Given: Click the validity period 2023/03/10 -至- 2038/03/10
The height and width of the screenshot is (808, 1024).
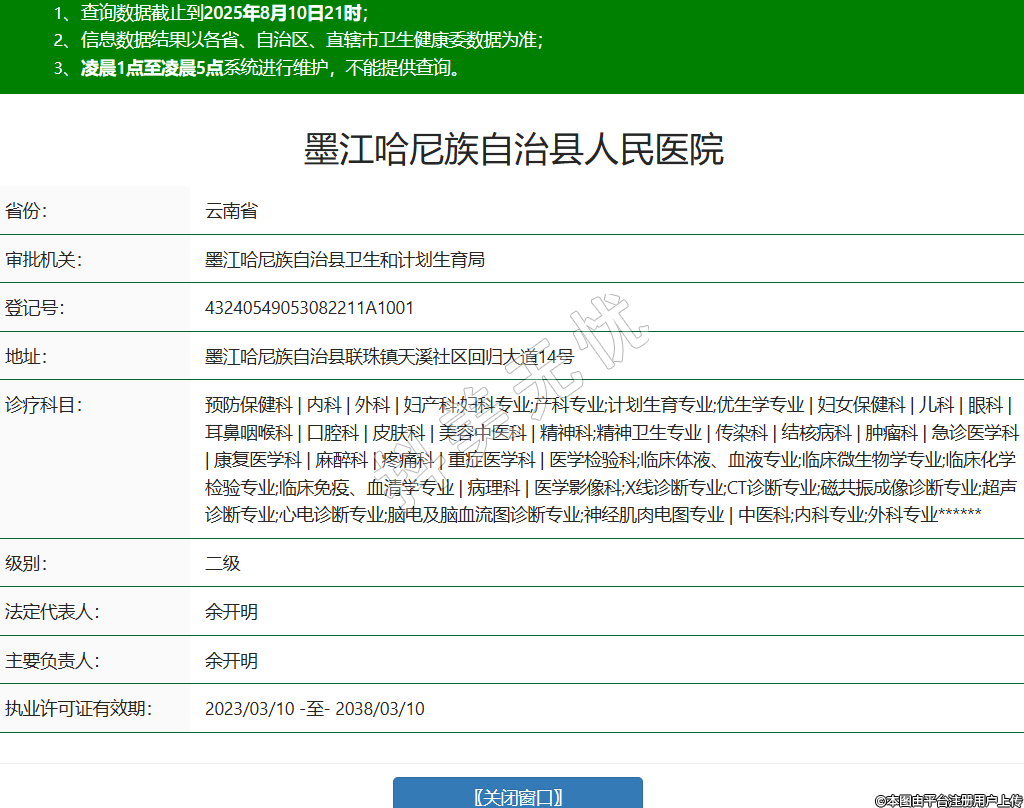Looking at the screenshot, I should point(314,709).
